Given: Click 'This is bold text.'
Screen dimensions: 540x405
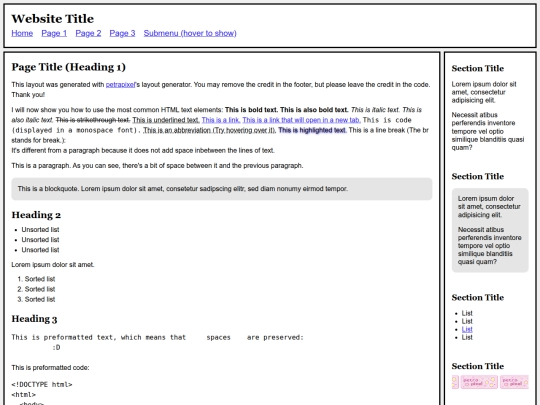Looking at the screenshot, I should pyautogui.click(x=251, y=110).
